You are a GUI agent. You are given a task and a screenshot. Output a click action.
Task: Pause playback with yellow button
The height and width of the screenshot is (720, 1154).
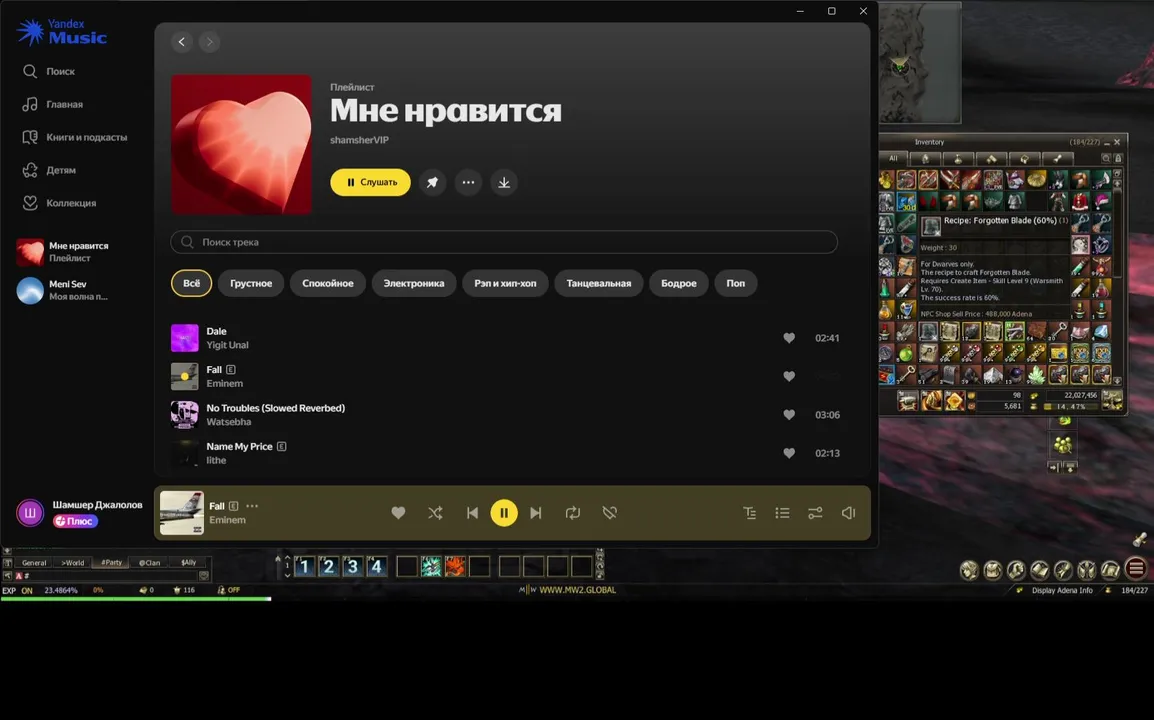(x=504, y=513)
